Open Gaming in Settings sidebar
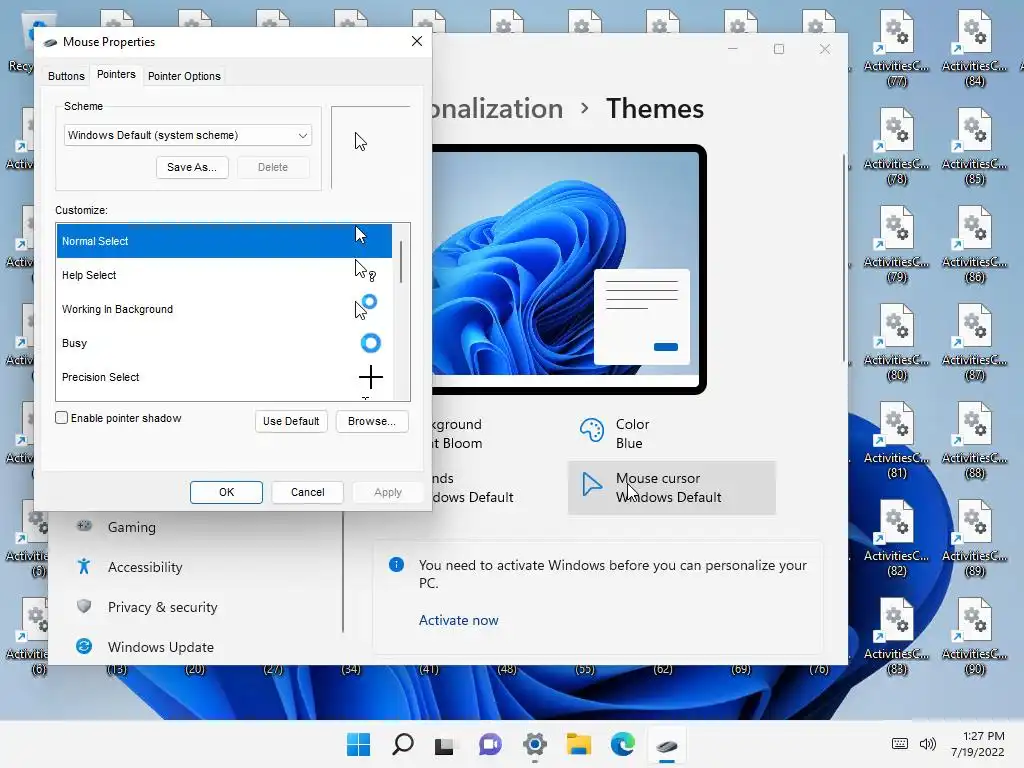 132,527
